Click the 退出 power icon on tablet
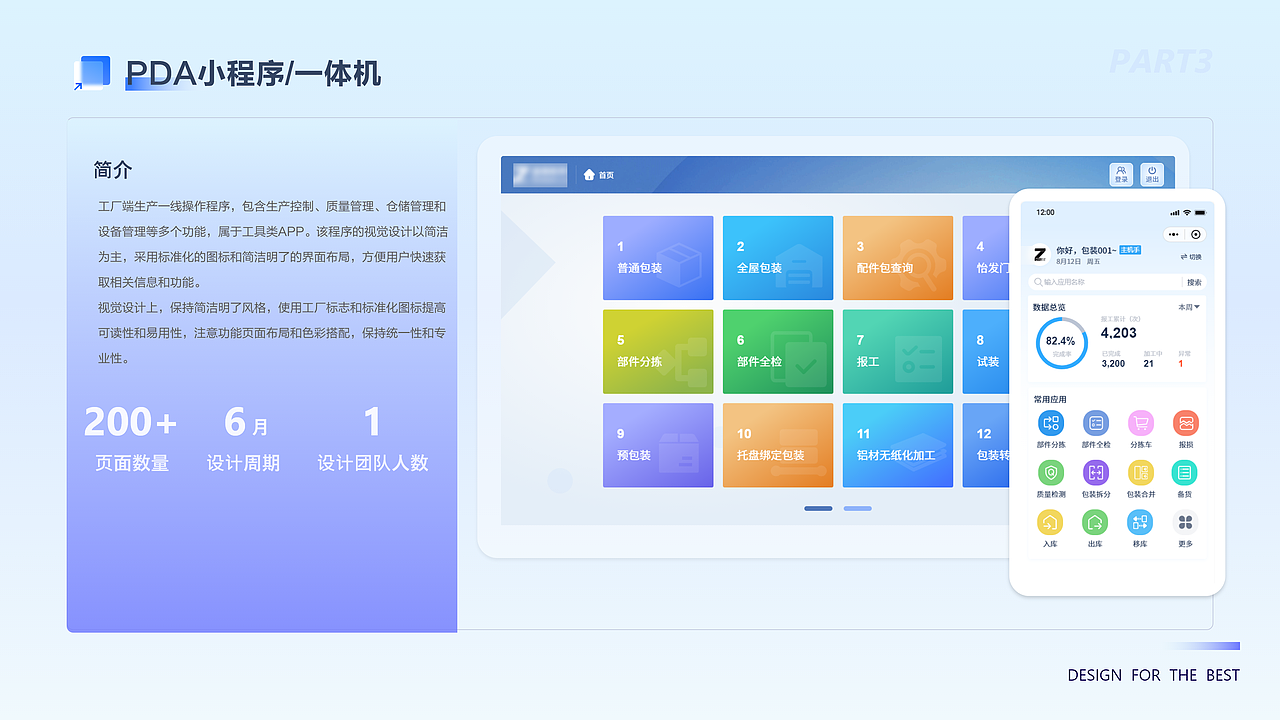This screenshot has width=1280, height=720. [1152, 175]
